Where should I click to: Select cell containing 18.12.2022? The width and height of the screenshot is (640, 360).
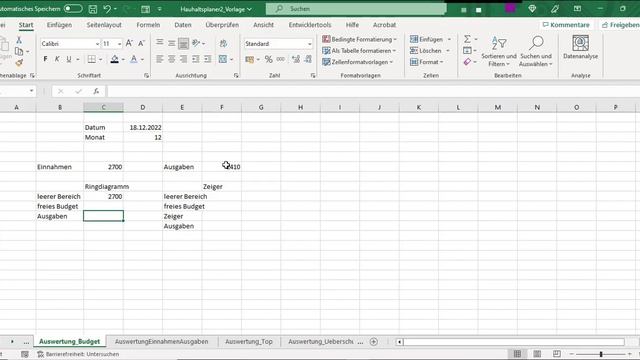[143, 127]
